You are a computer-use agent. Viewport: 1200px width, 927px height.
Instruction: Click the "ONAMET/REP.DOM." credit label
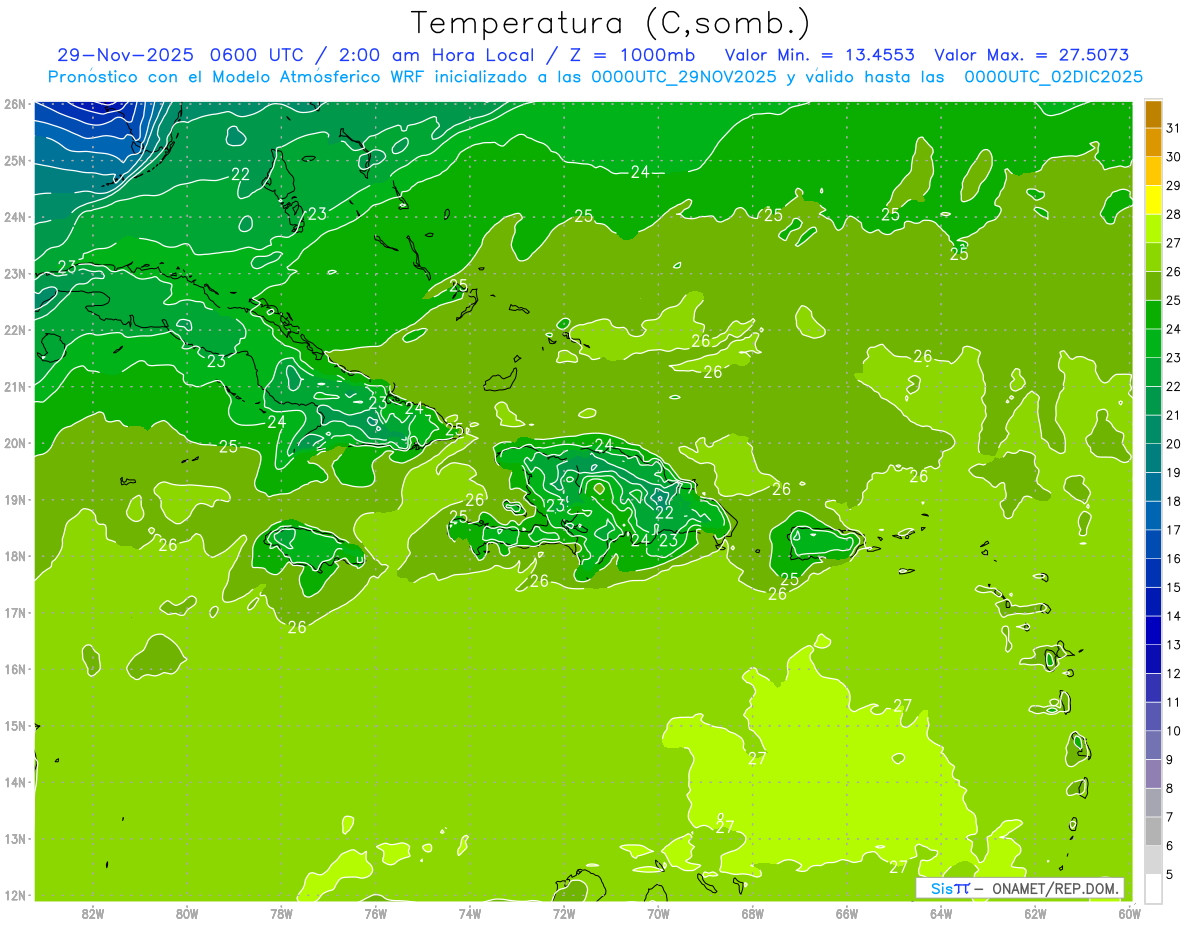[x=1057, y=888]
